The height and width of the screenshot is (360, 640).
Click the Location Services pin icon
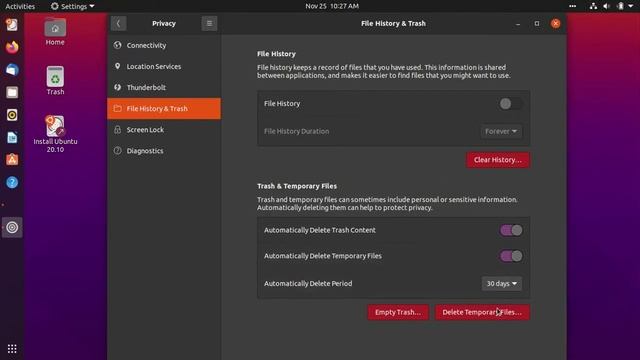pos(118,66)
